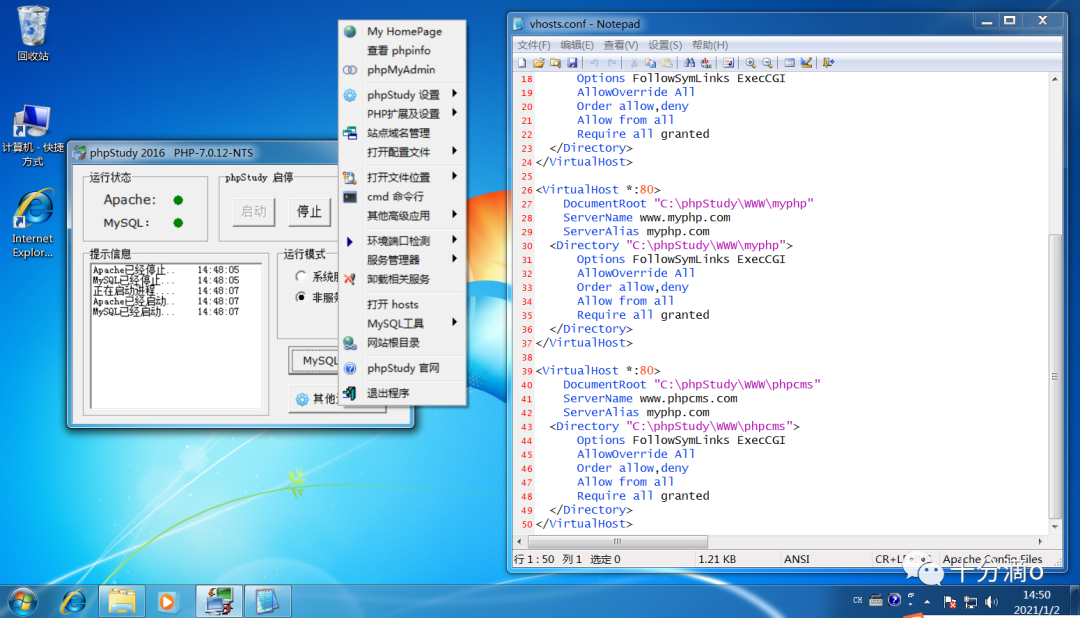Click Notepad horizontal scrollbar thumb
This screenshot has height=618, width=1080.
point(617,542)
